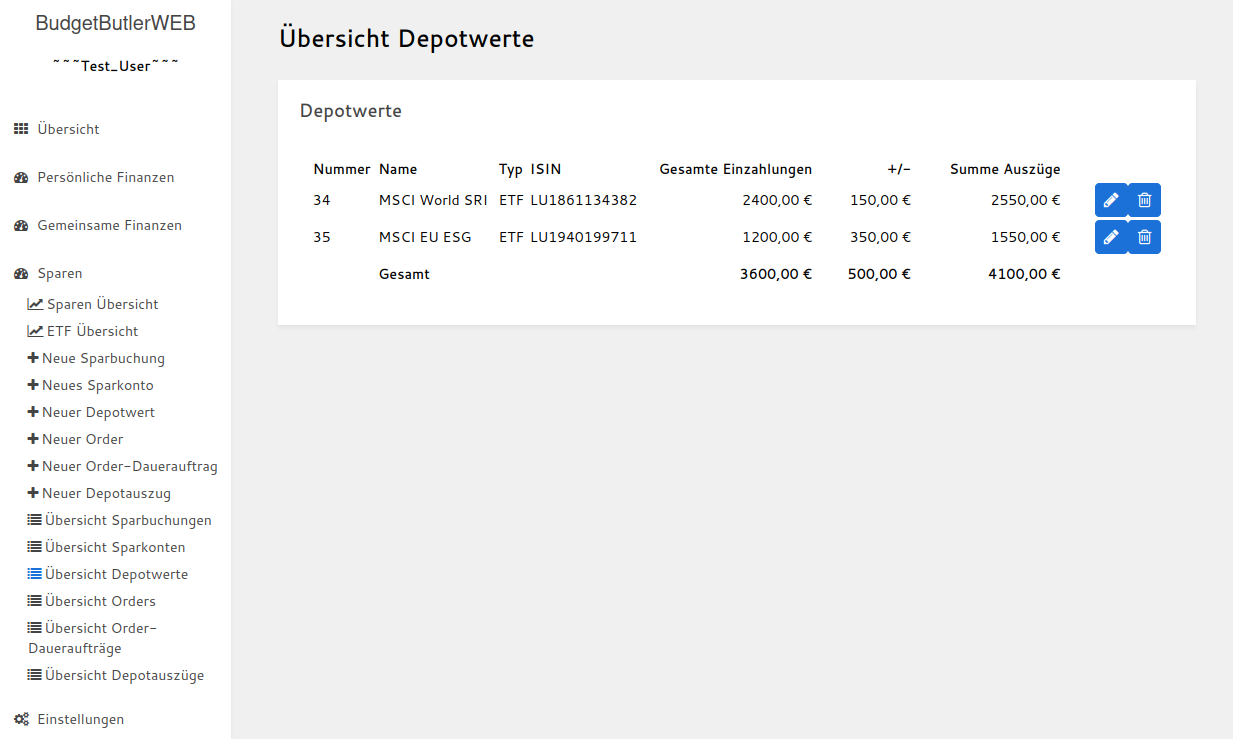Screen dimensions: 1233x739
Task: Click the trash delete icon for MSCI EU ESG
Action: (x=1145, y=237)
